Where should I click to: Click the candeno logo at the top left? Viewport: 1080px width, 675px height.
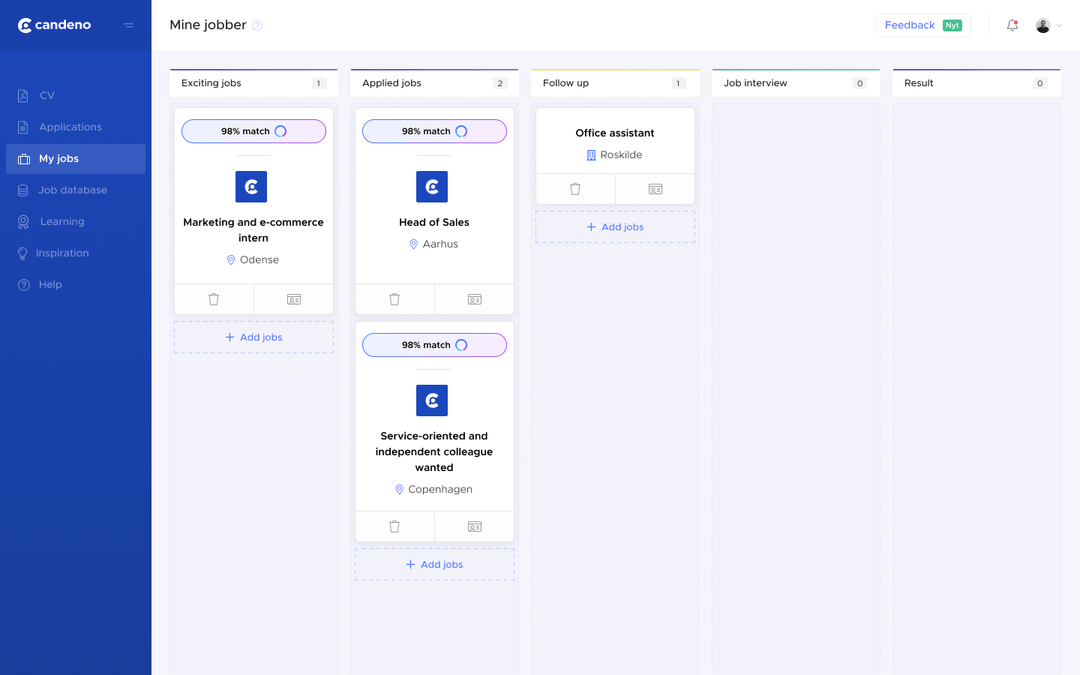click(53, 25)
